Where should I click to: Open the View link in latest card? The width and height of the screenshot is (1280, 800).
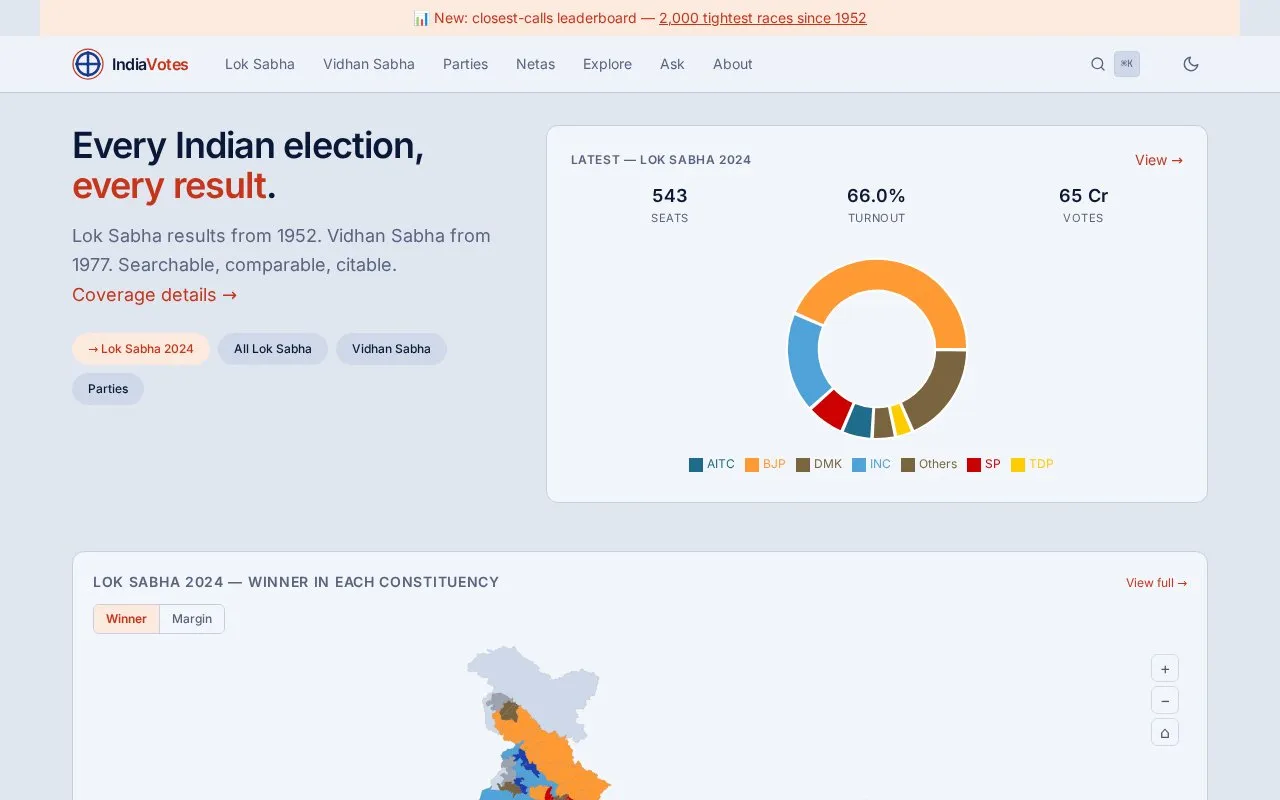(x=1159, y=160)
